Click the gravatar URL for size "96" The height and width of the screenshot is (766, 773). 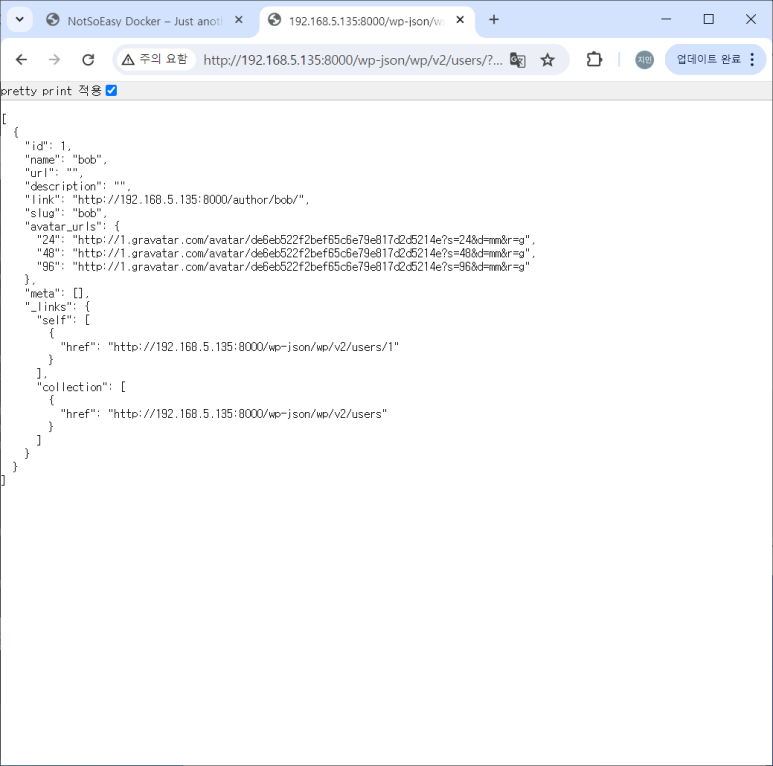tap(301, 267)
